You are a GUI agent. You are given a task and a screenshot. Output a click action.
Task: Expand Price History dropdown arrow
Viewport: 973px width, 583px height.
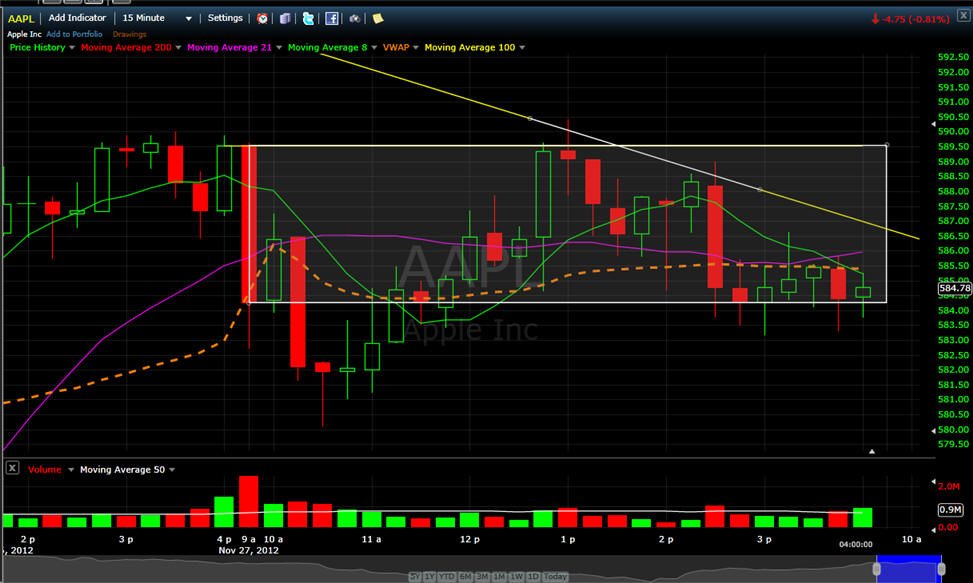72,48
